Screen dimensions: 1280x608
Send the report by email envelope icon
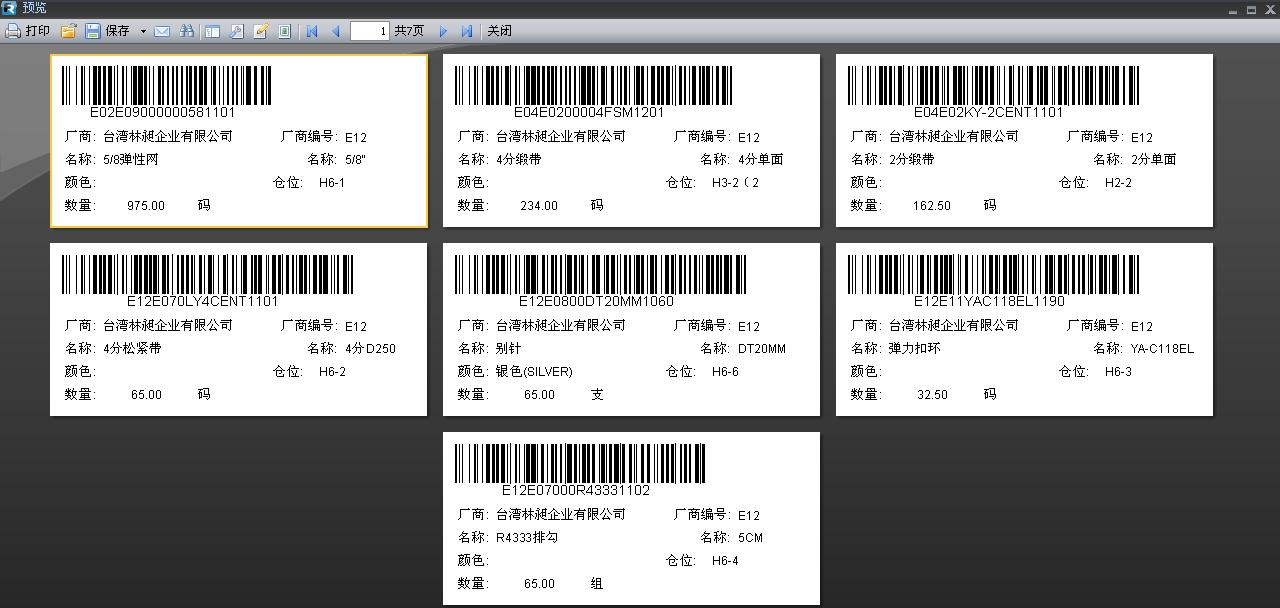tap(162, 31)
